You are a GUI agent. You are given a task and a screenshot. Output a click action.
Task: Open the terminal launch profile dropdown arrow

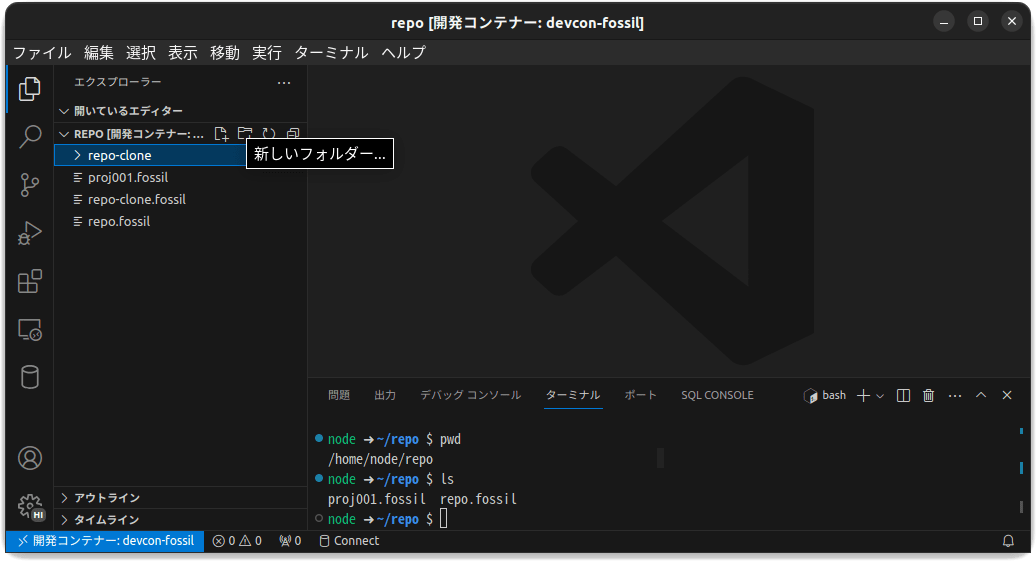[880, 395]
